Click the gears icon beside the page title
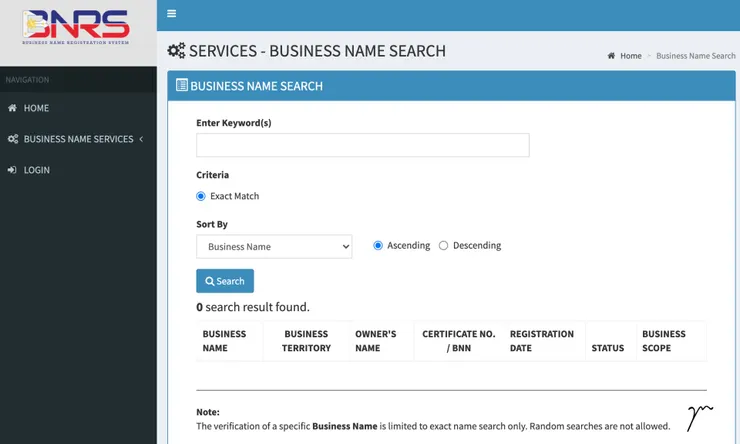The width and height of the screenshot is (740, 444). [x=177, y=50]
